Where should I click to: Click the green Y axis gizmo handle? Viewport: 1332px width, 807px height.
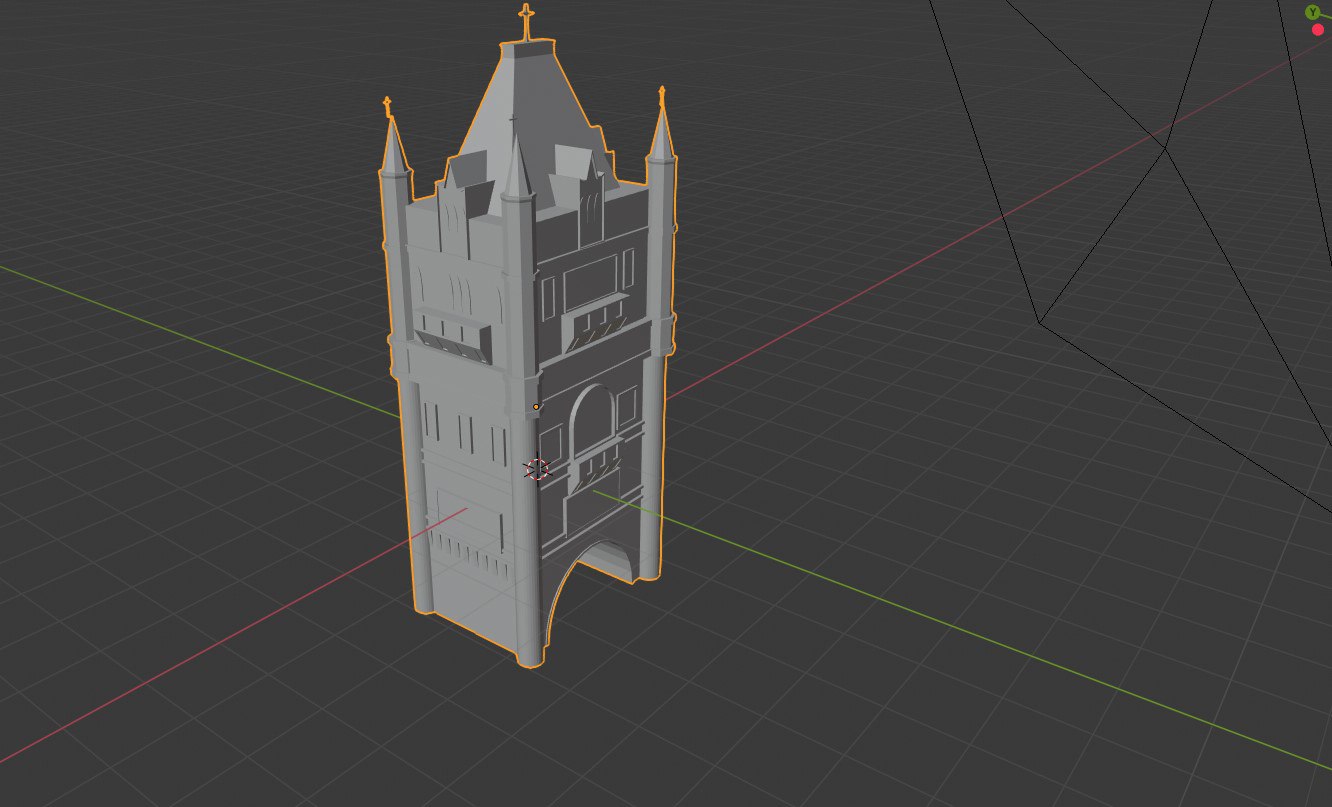1312,12
